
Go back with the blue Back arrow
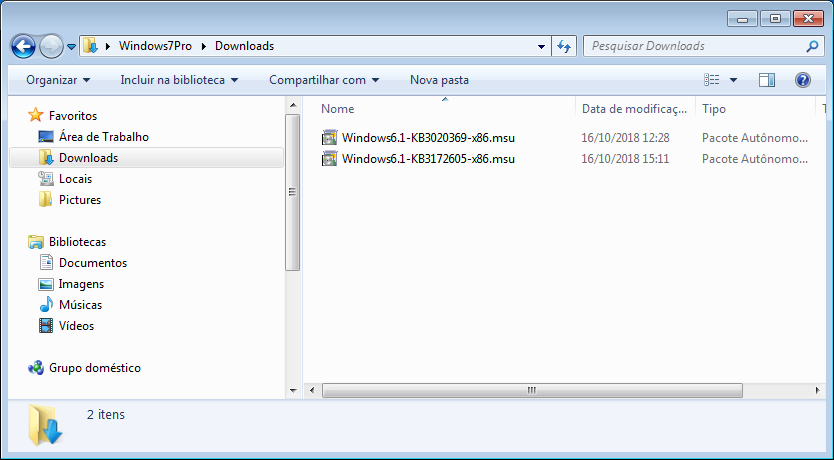pos(23,46)
